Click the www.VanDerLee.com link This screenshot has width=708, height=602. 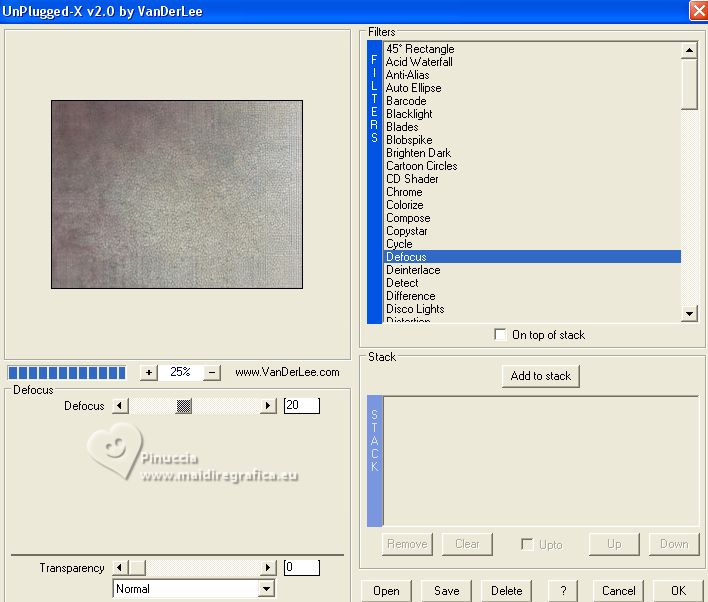click(x=287, y=372)
